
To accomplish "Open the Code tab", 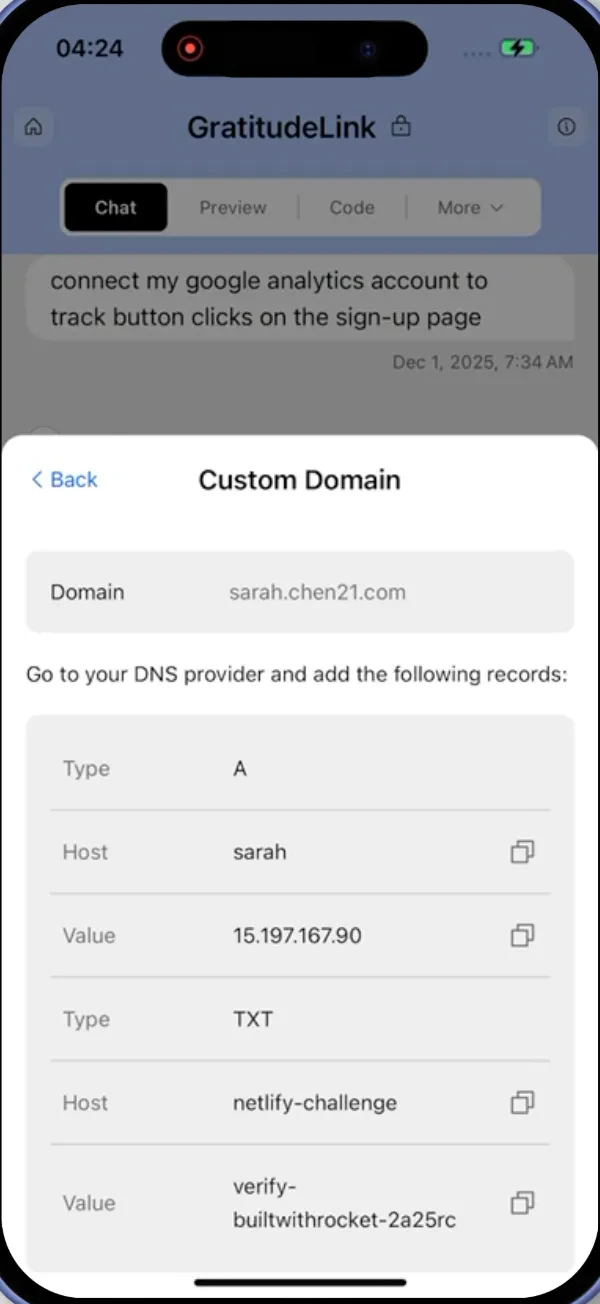I will (352, 207).
